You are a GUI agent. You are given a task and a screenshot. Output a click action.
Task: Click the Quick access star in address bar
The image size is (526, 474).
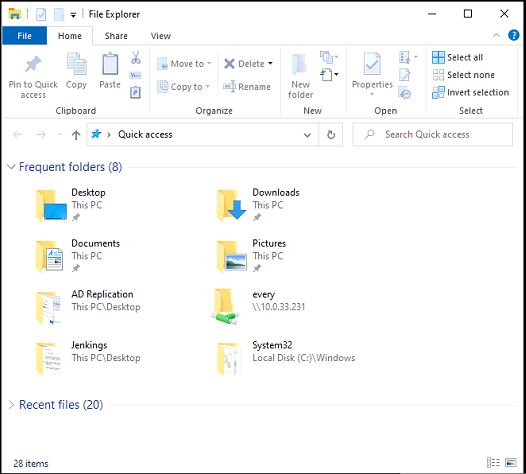(96, 134)
